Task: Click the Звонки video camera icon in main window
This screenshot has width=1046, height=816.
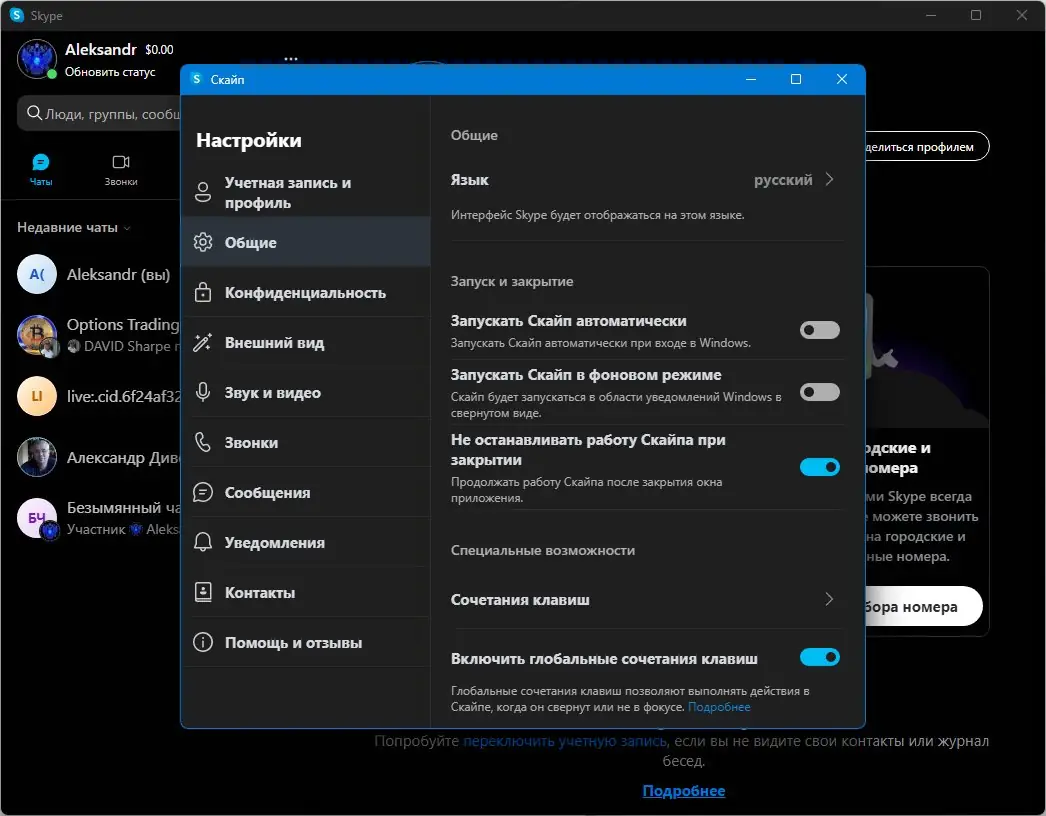Action: point(121,162)
